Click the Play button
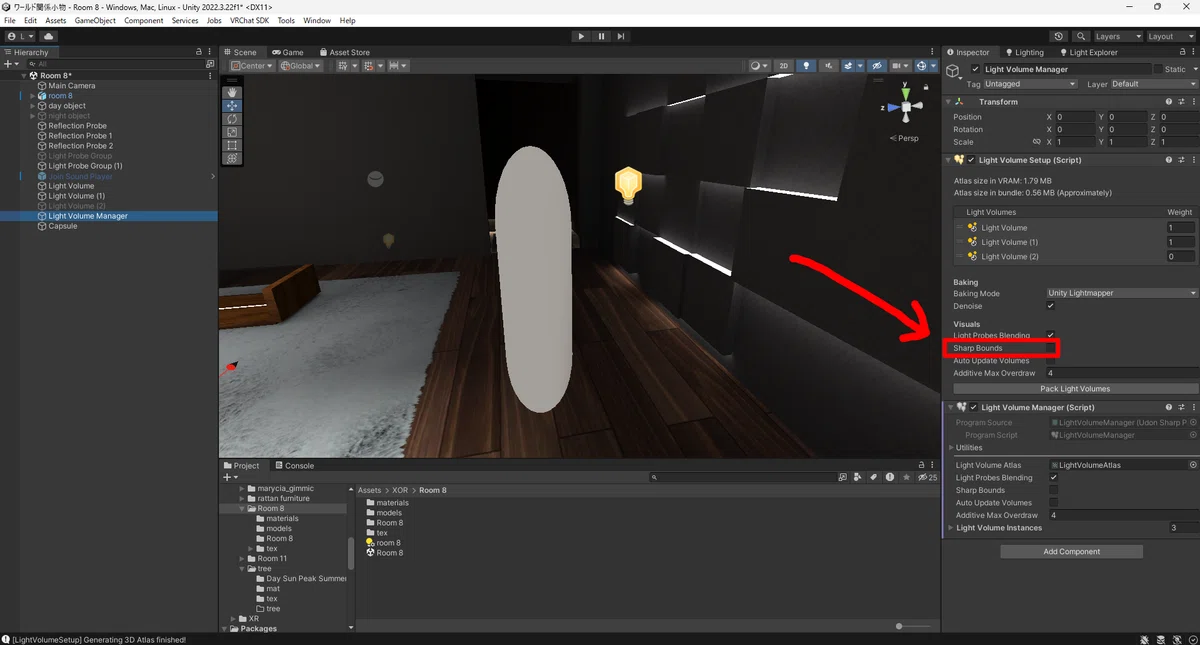 [581, 36]
